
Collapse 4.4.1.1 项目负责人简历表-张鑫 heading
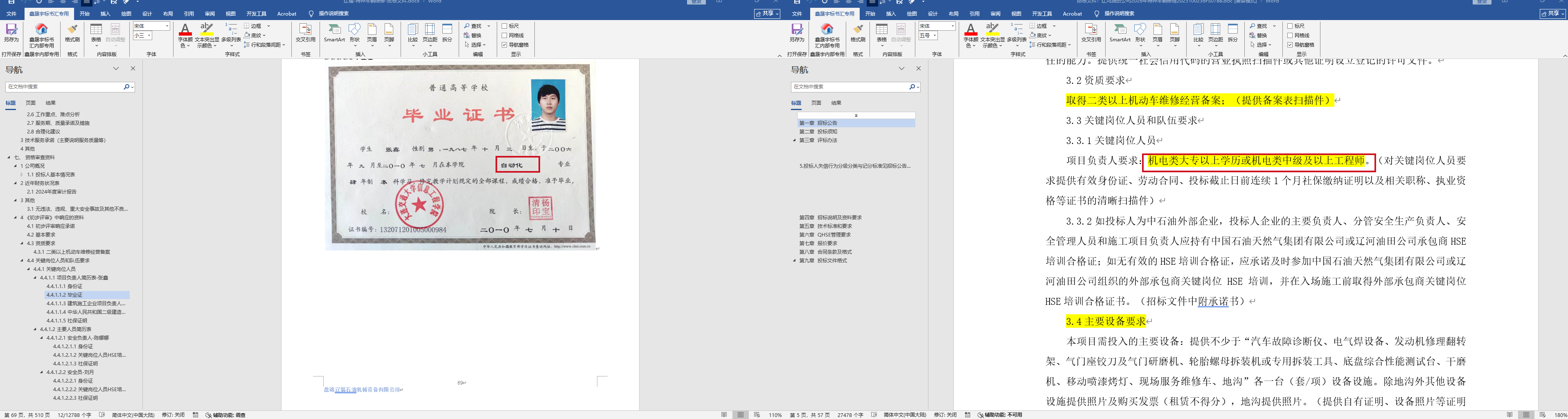pyautogui.click(x=35, y=278)
